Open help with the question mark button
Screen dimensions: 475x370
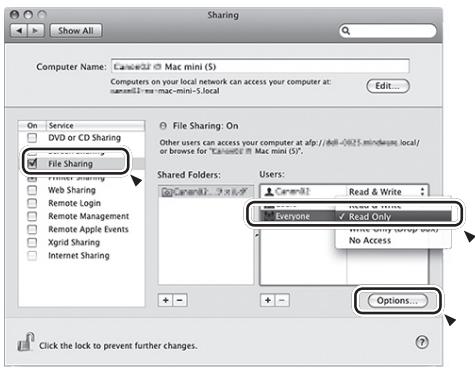[x=422, y=342]
